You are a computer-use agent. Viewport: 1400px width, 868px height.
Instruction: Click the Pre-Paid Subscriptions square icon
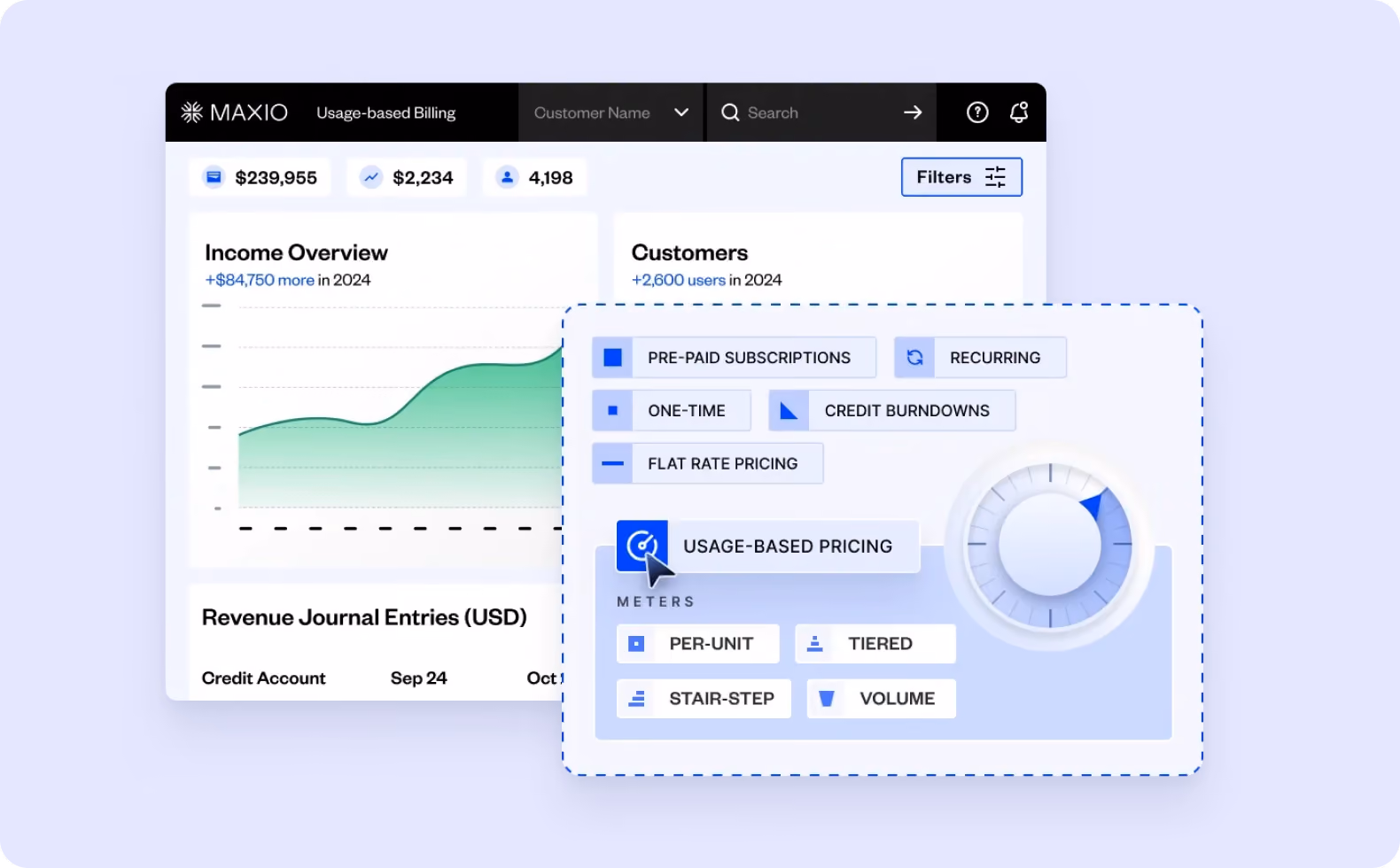click(612, 358)
